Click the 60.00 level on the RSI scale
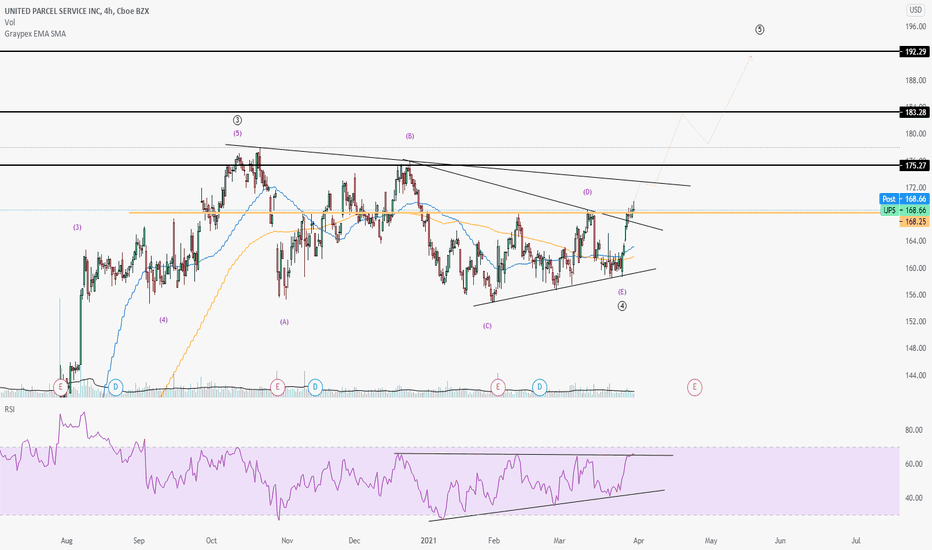 914,464
